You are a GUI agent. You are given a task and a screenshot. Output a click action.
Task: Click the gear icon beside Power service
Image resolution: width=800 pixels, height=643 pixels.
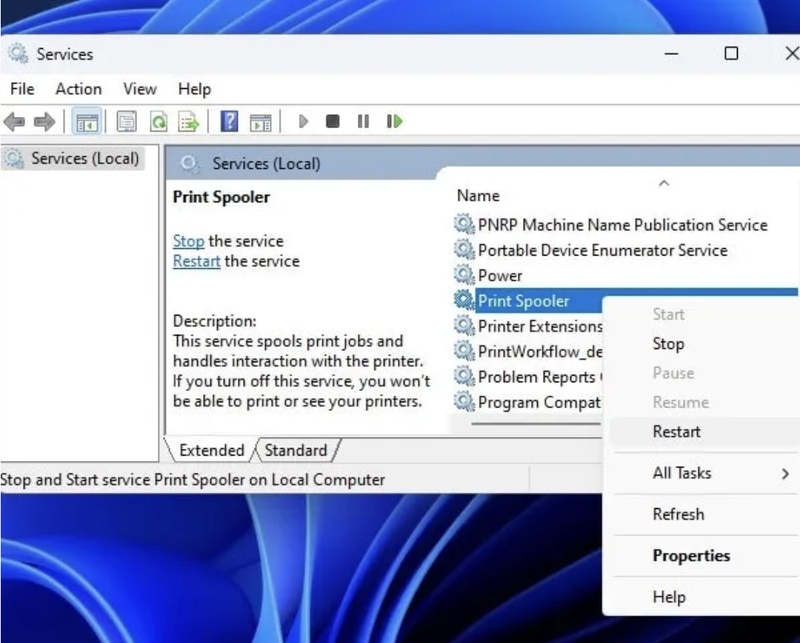tap(464, 275)
